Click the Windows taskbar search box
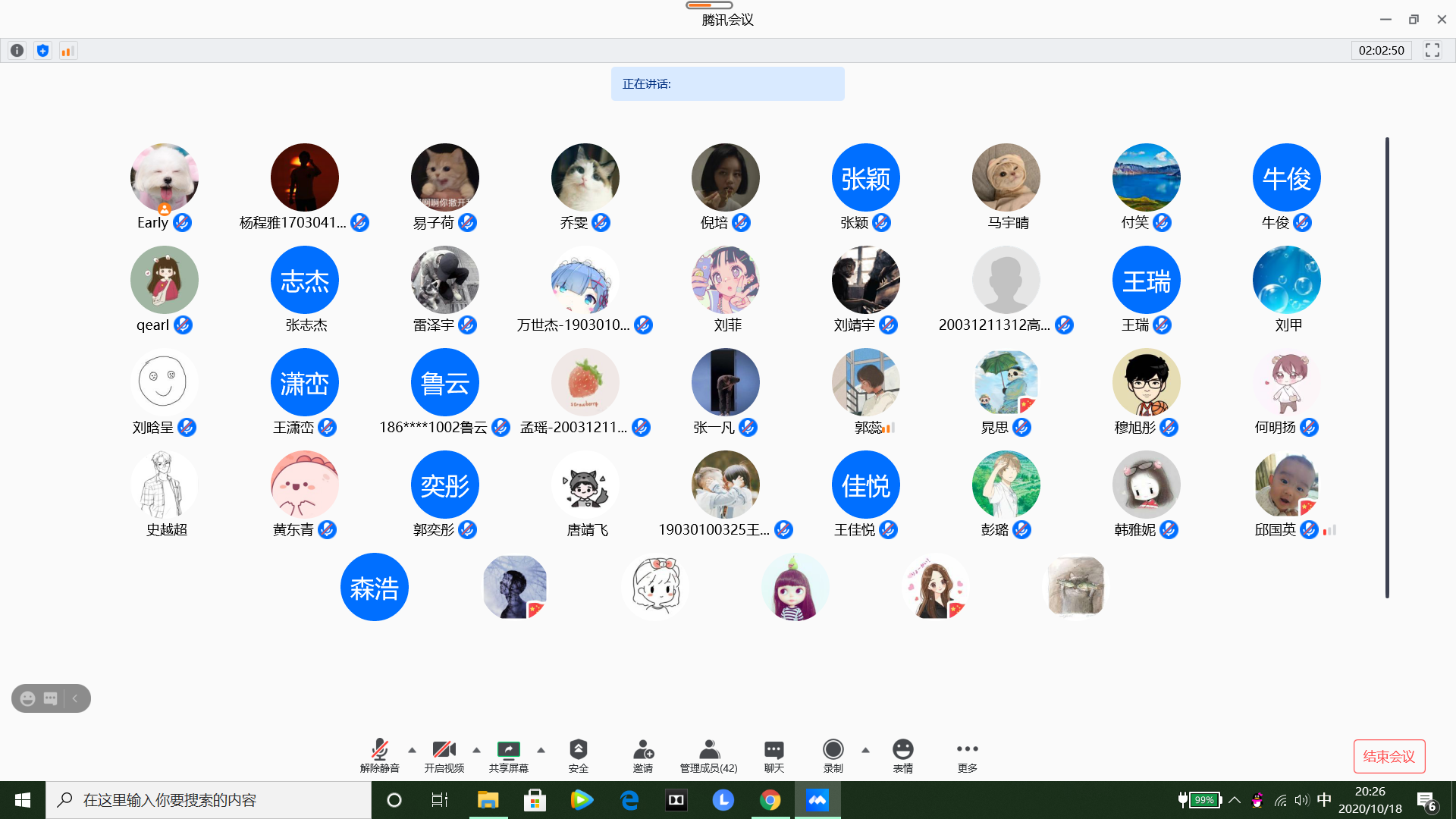 pyautogui.click(x=209, y=800)
